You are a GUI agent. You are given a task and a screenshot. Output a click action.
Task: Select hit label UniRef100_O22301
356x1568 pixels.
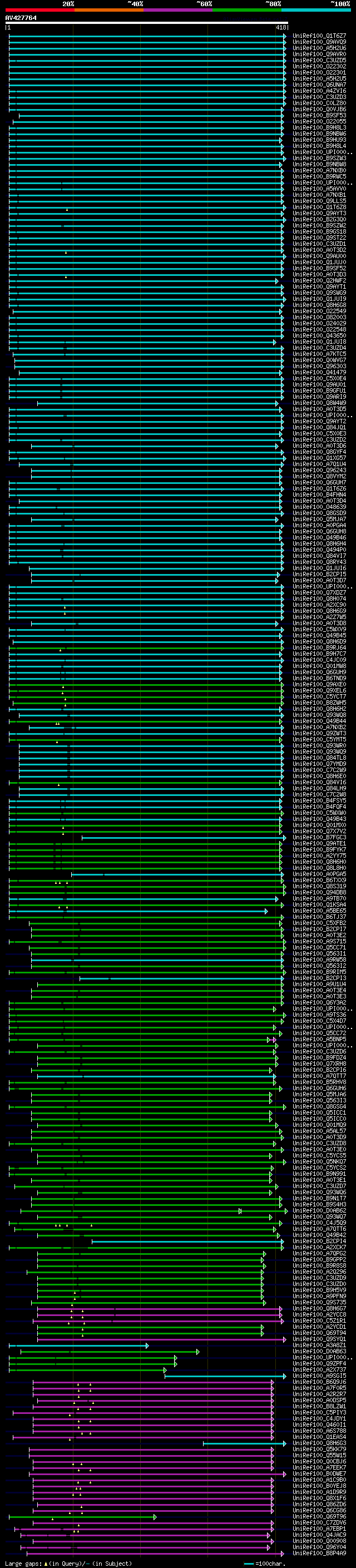(x=319, y=72)
